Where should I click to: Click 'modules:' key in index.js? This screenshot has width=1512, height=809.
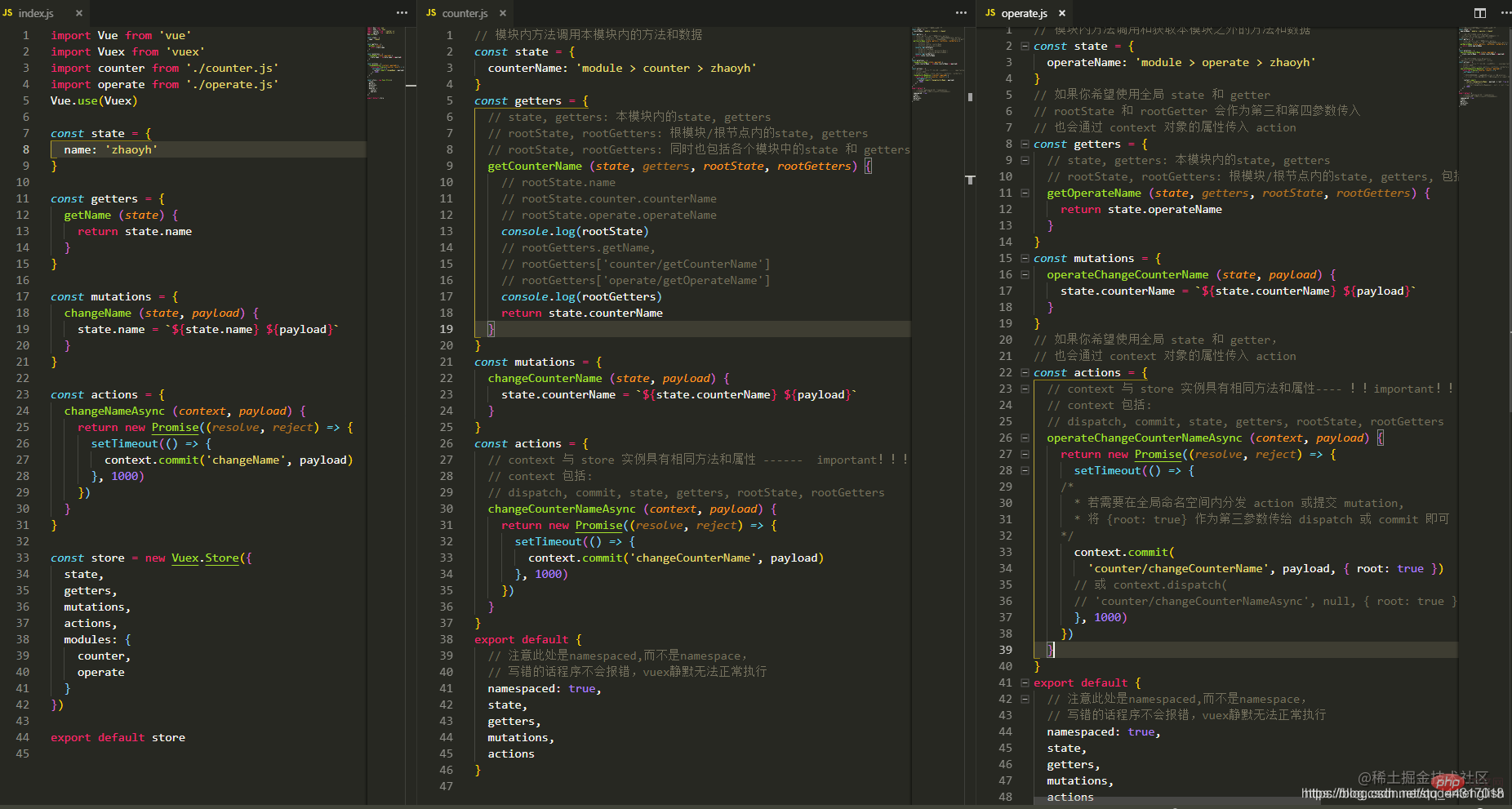click(91, 640)
